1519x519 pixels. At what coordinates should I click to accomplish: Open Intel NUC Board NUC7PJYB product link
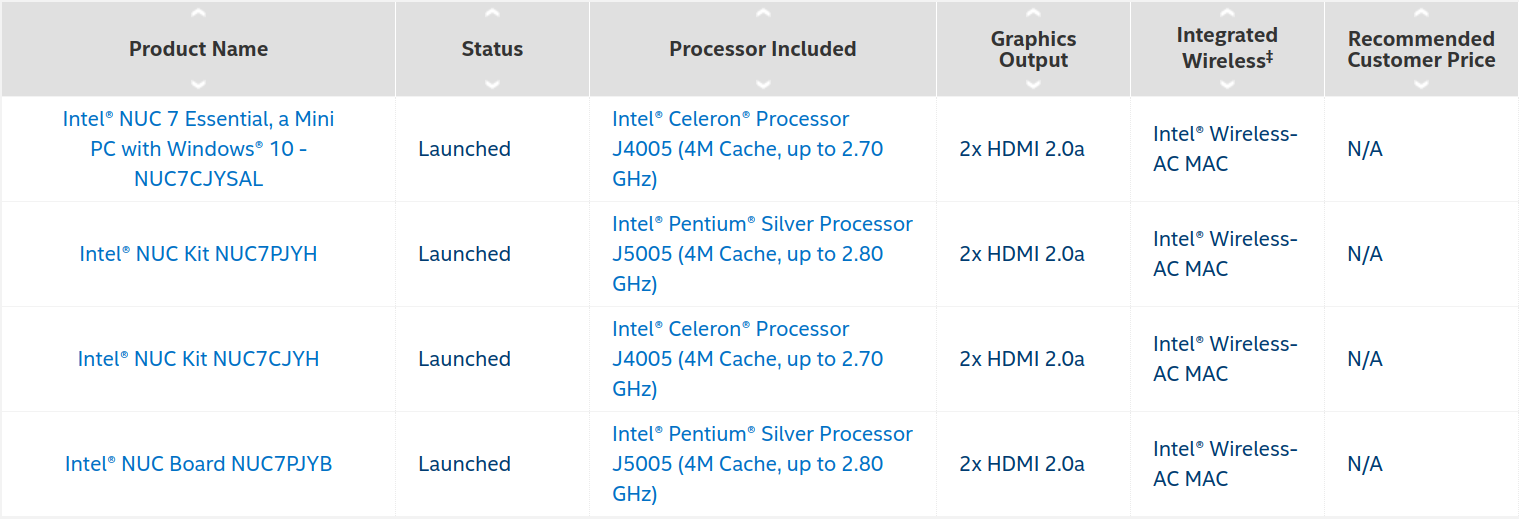click(198, 464)
